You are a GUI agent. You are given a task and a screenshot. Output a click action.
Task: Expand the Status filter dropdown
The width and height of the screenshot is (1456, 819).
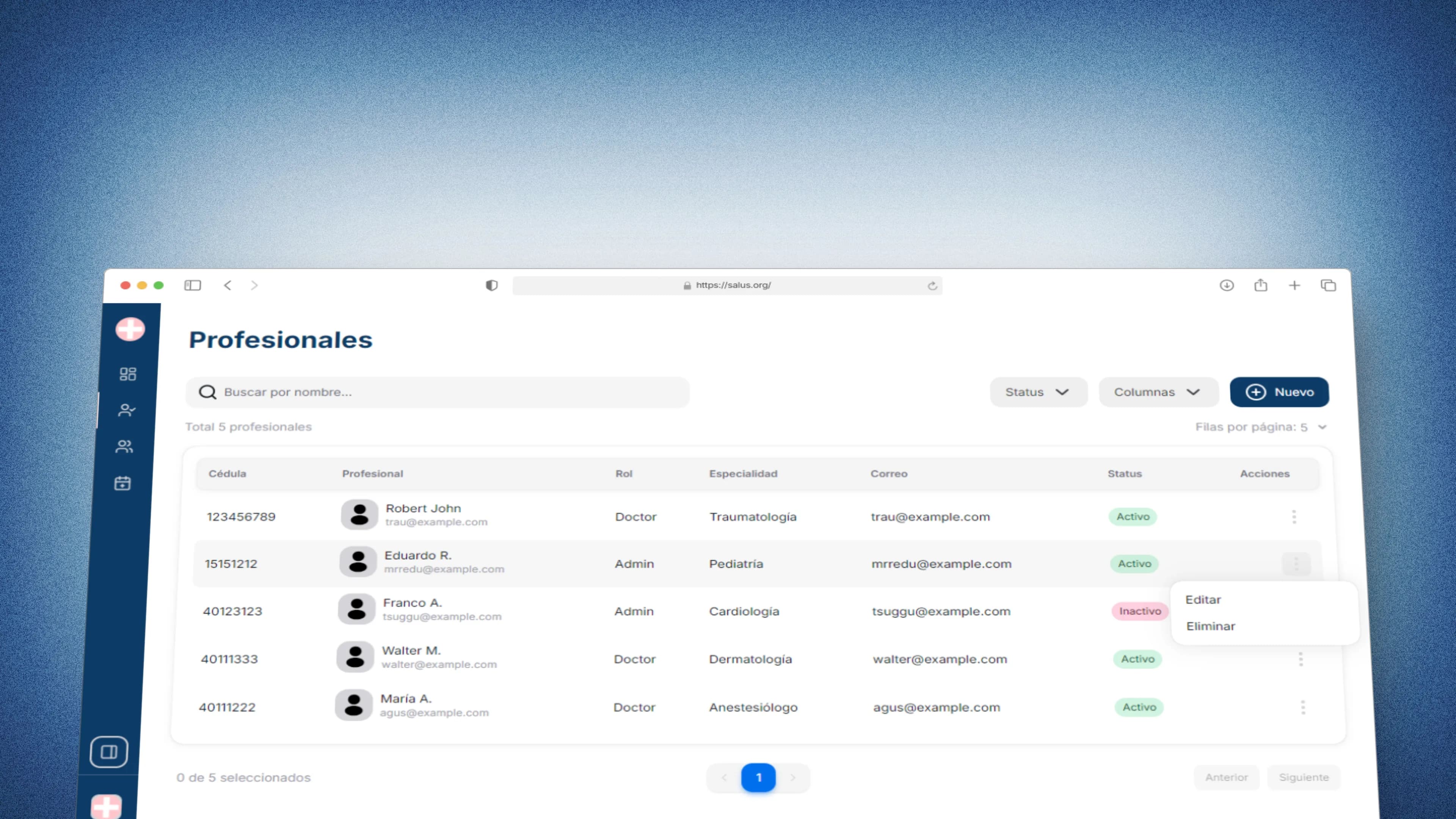tap(1038, 392)
